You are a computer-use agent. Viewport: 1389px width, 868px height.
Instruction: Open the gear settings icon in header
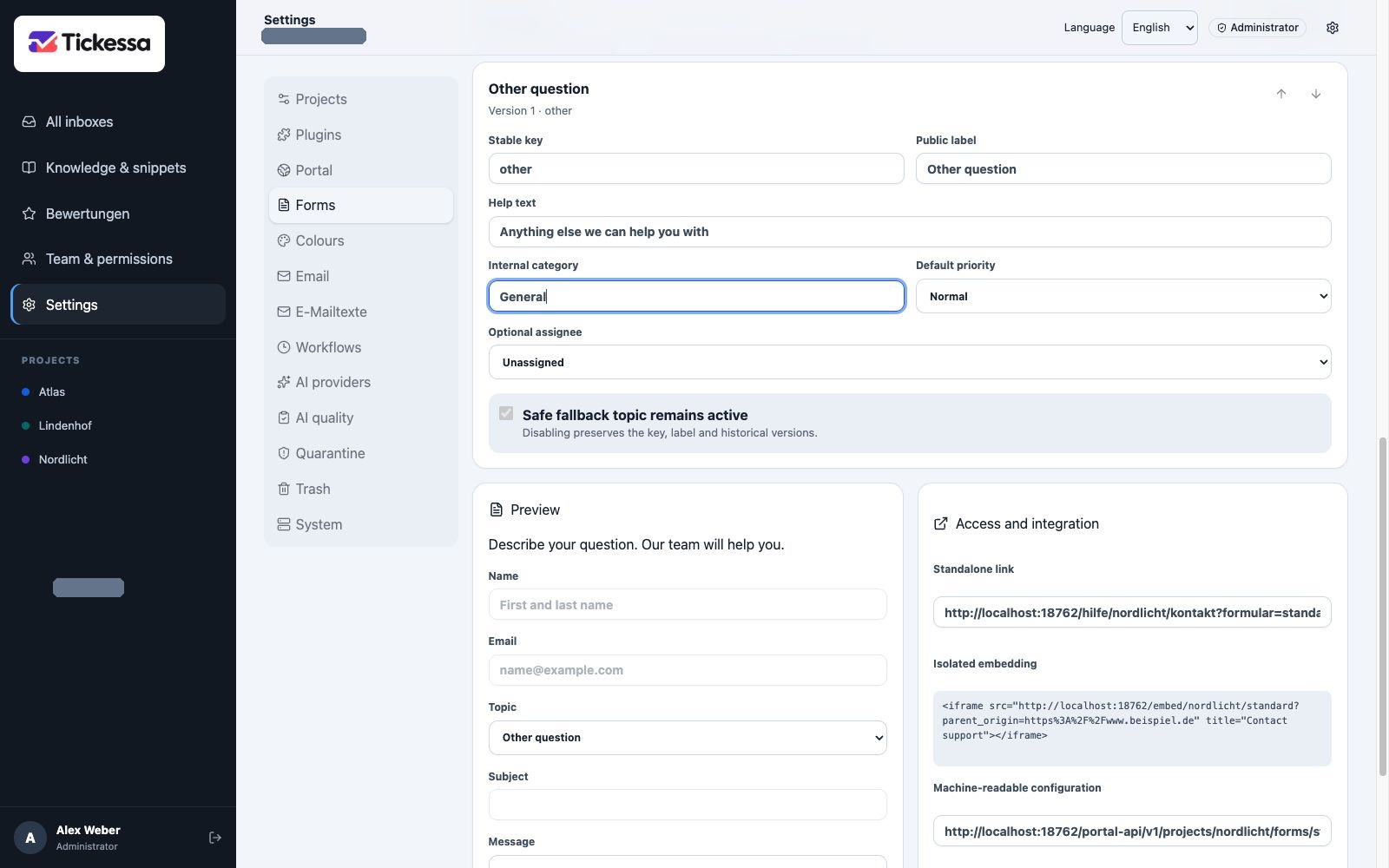point(1333,28)
